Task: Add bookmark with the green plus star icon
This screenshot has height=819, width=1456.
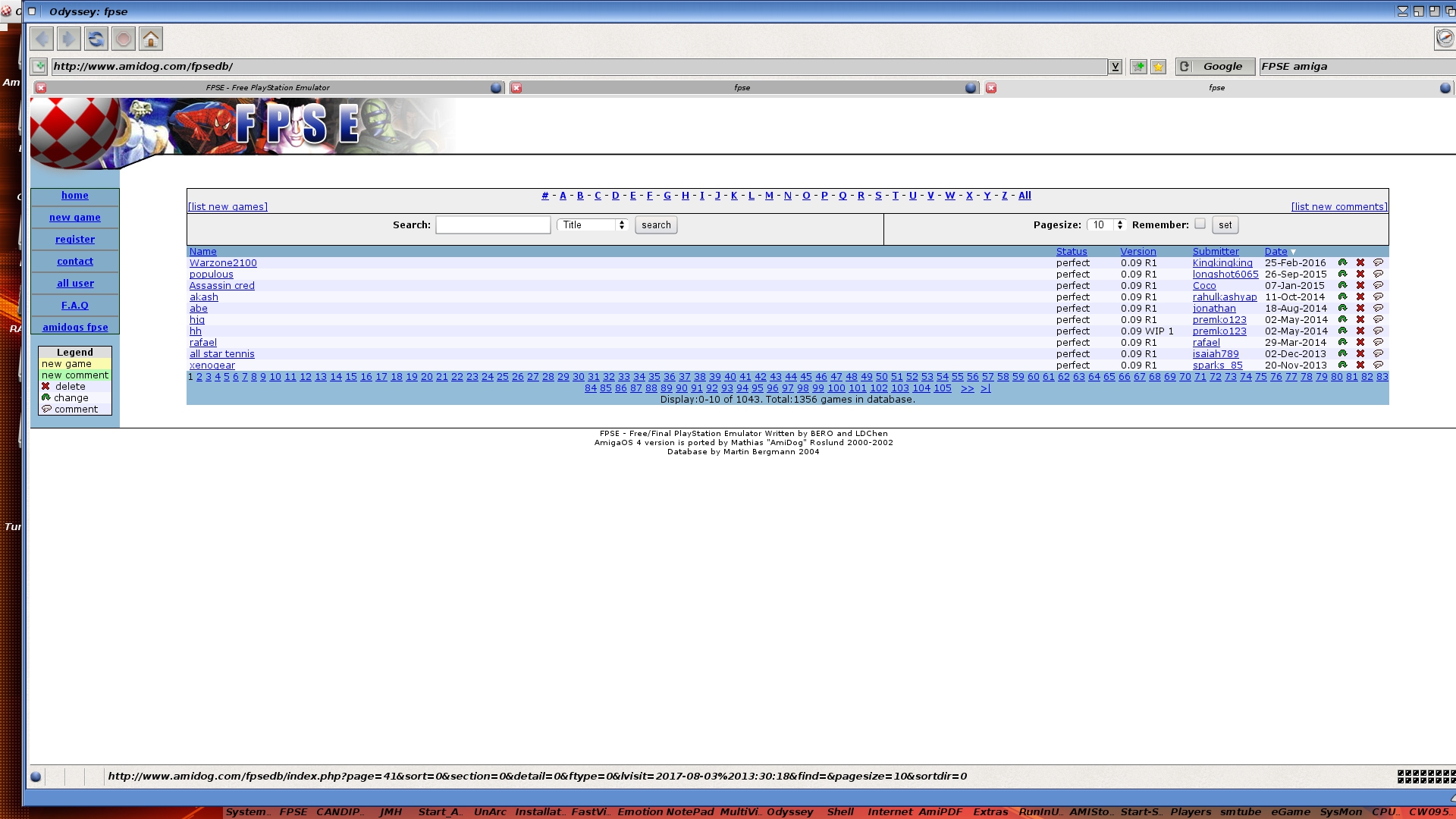Action: tap(1138, 67)
